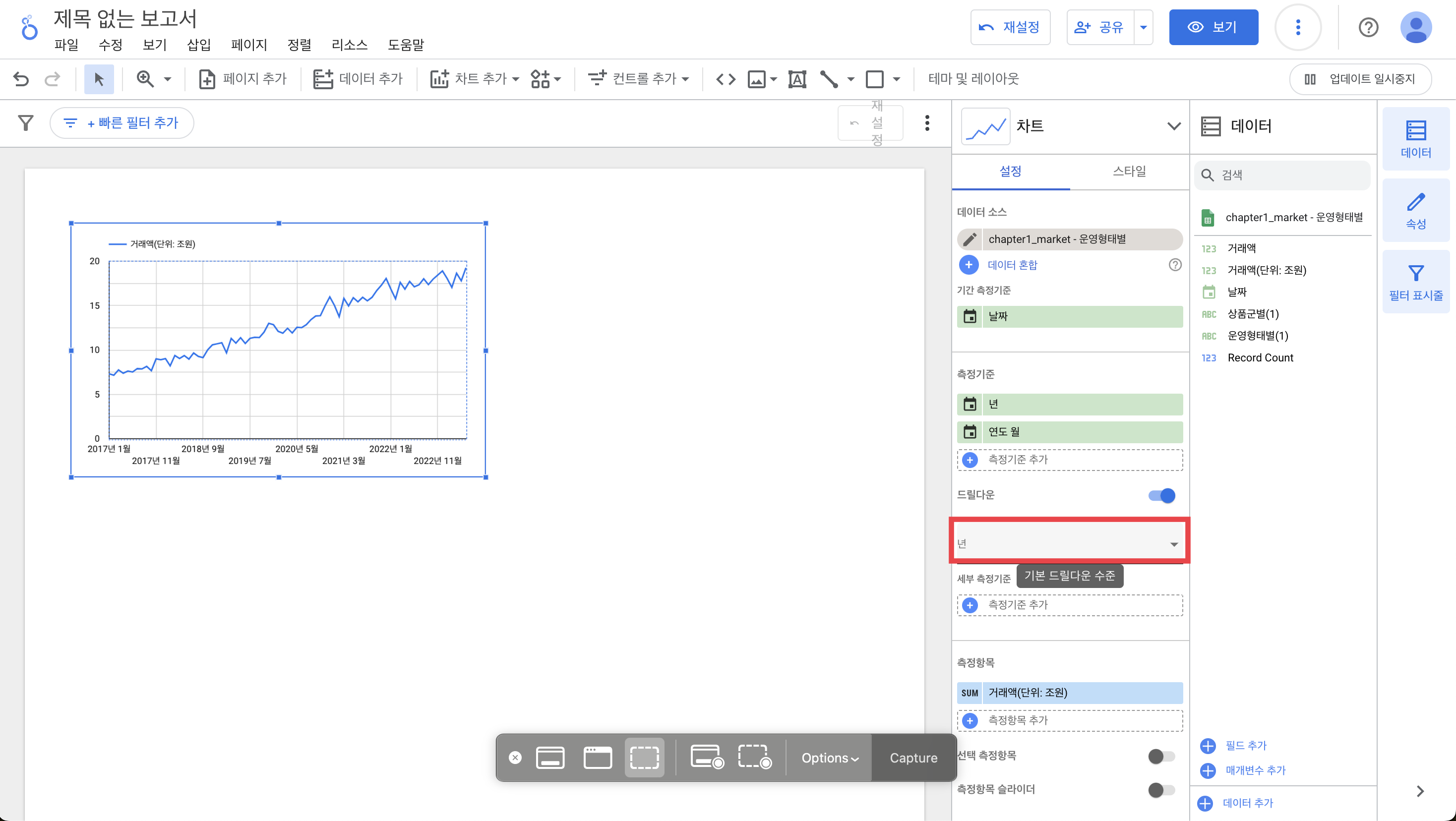Click the blue 보기 button
Image resolution: width=1456 pixels, height=821 pixels.
1213,27
